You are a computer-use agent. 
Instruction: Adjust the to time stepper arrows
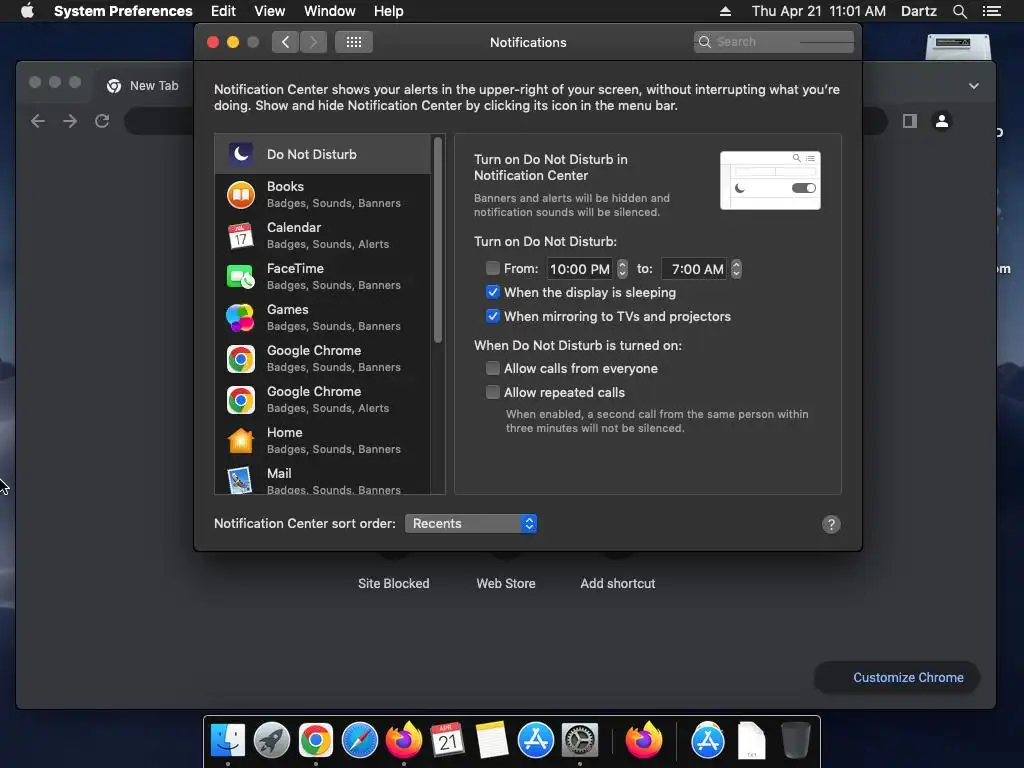pos(736,268)
